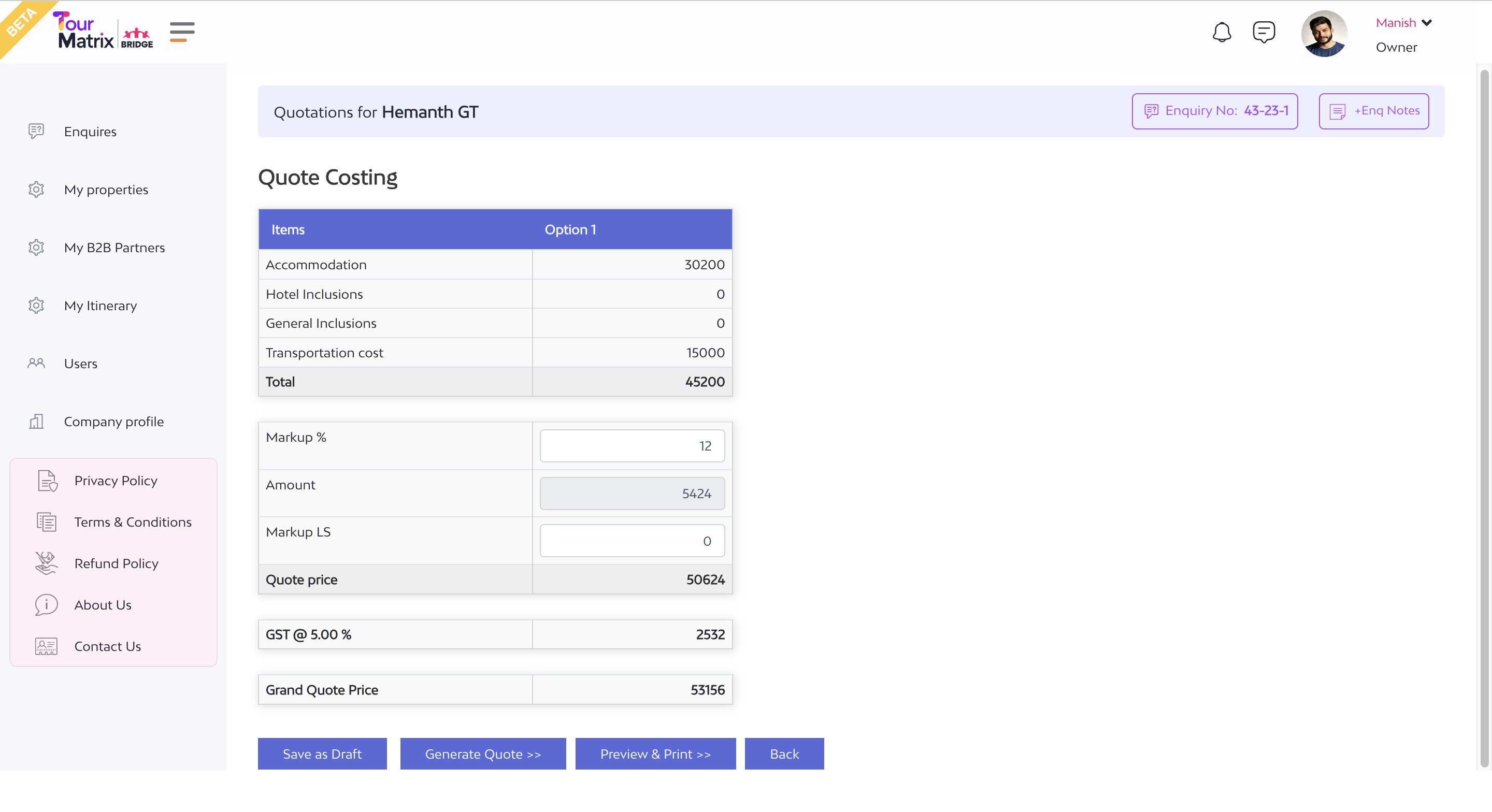1492x812 pixels.
Task: Click the Users people icon
Action: 36,364
